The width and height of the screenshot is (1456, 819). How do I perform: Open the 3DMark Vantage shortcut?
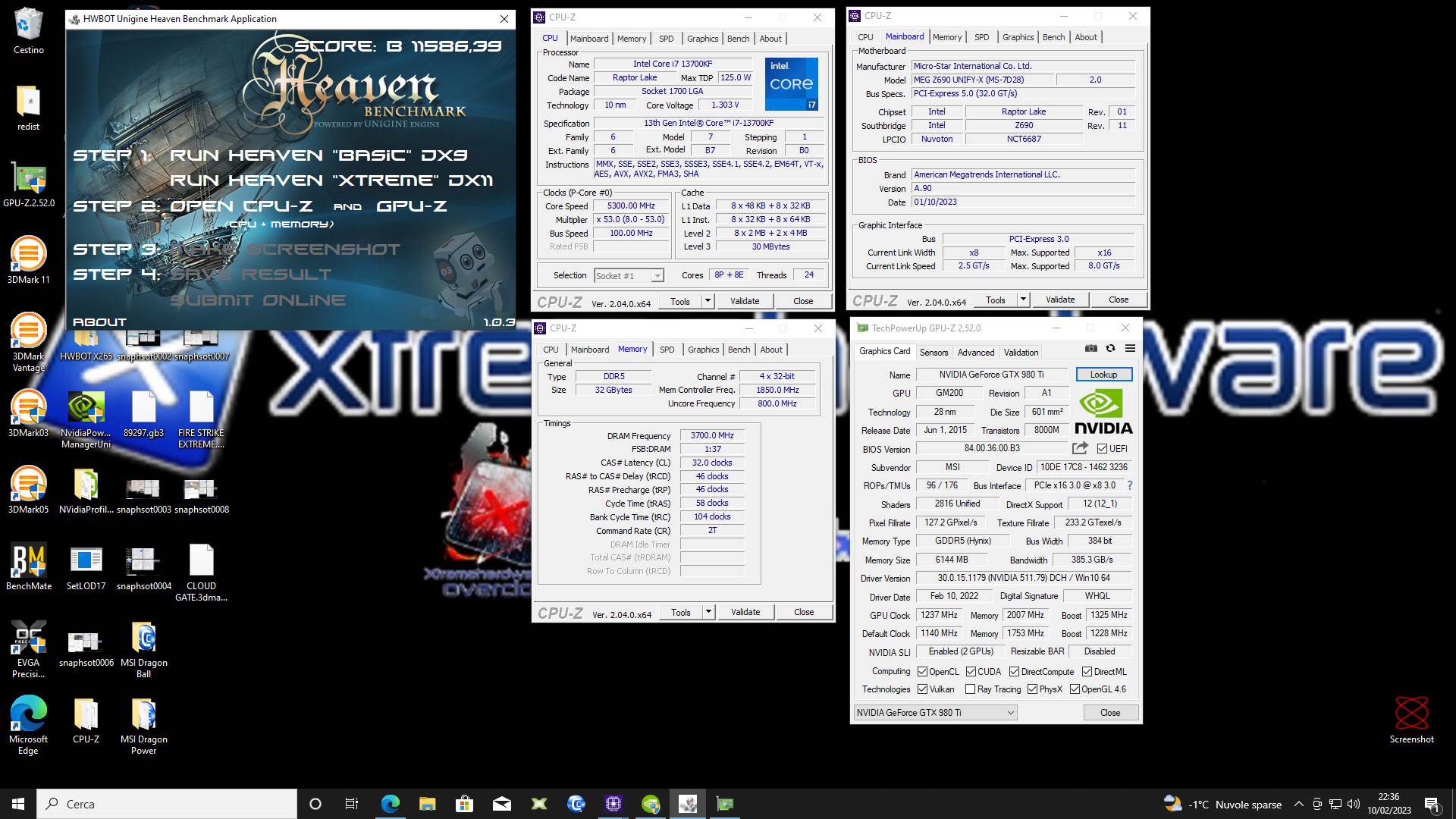pyautogui.click(x=28, y=341)
